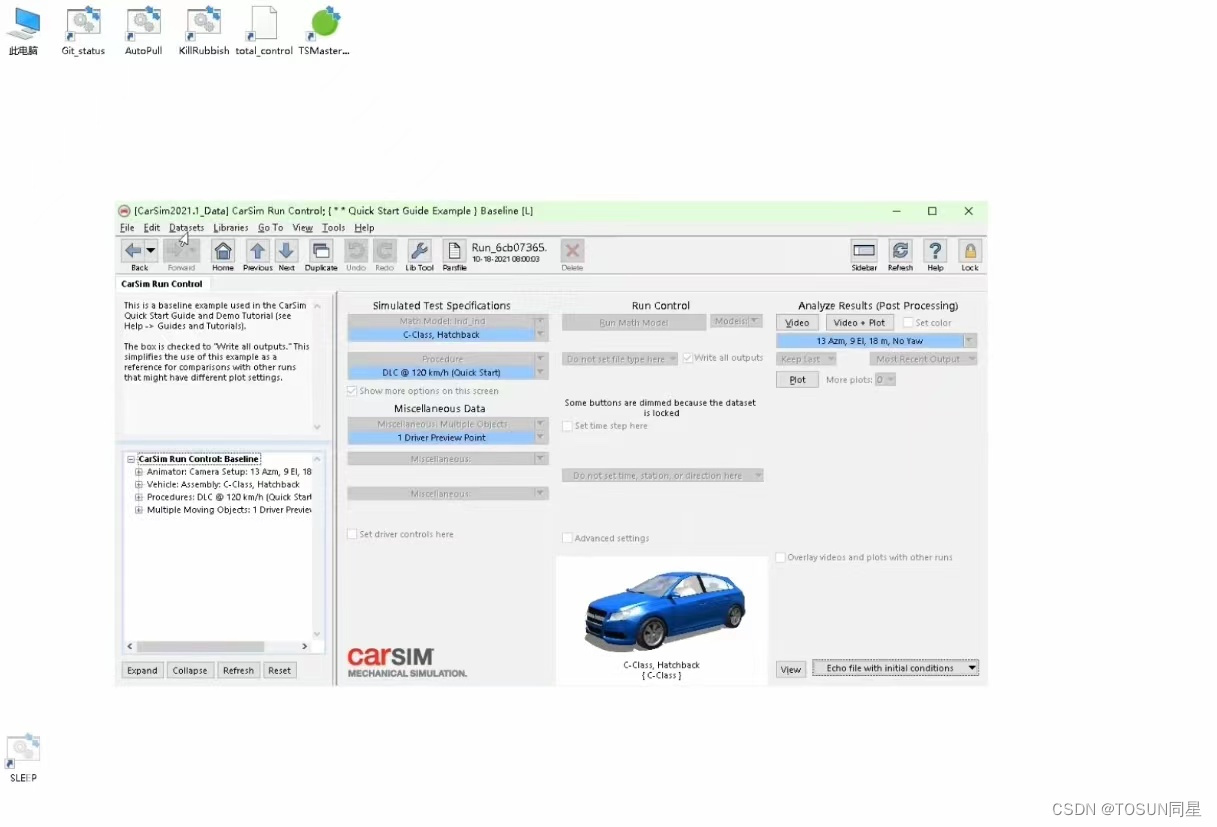Toggle the Write all outputs checkbox

pos(687,358)
